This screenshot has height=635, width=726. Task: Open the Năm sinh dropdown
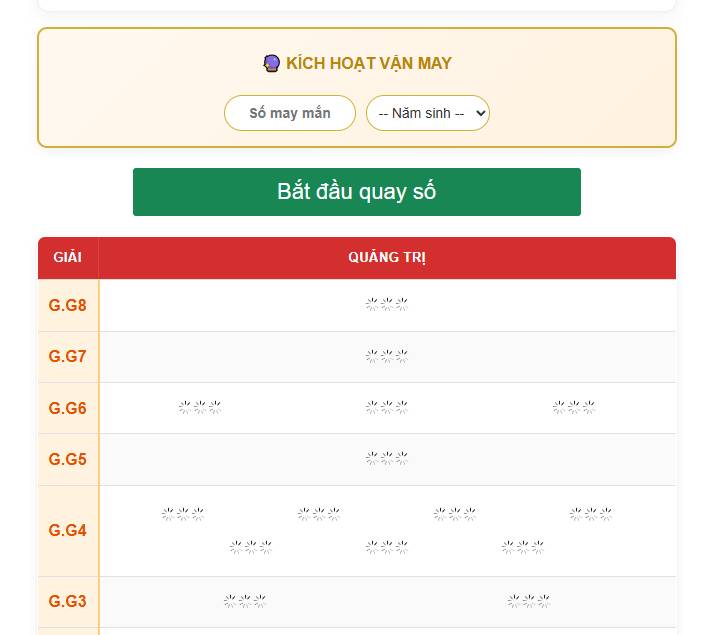tap(427, 113)
